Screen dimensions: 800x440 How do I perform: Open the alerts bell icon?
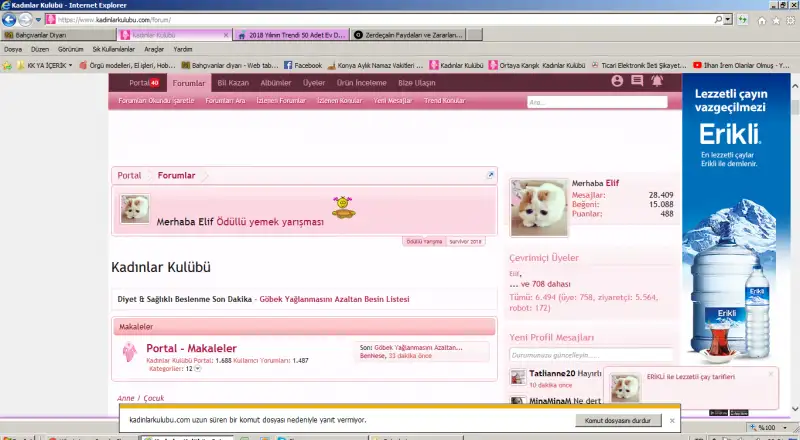657,81
